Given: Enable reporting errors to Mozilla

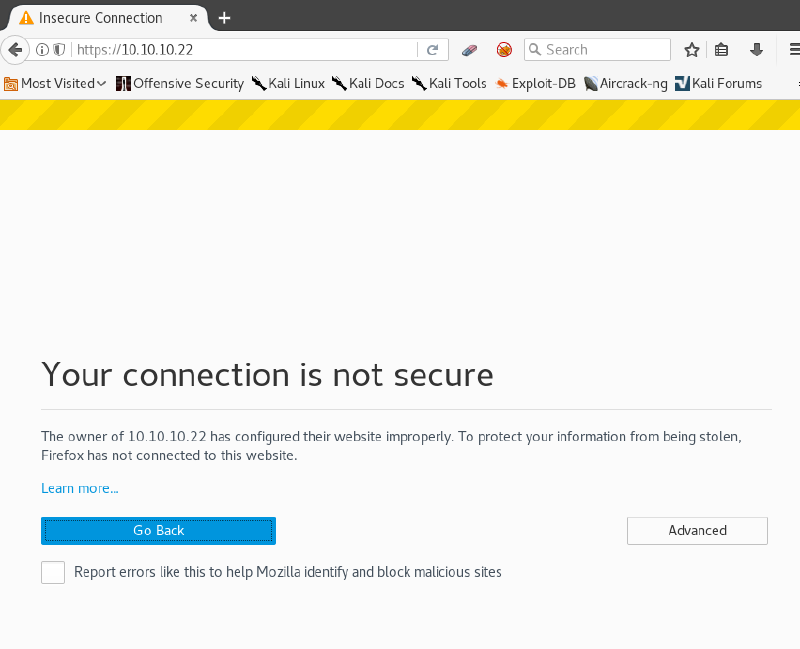Looking at the screenshot, I should click(52, 572).
